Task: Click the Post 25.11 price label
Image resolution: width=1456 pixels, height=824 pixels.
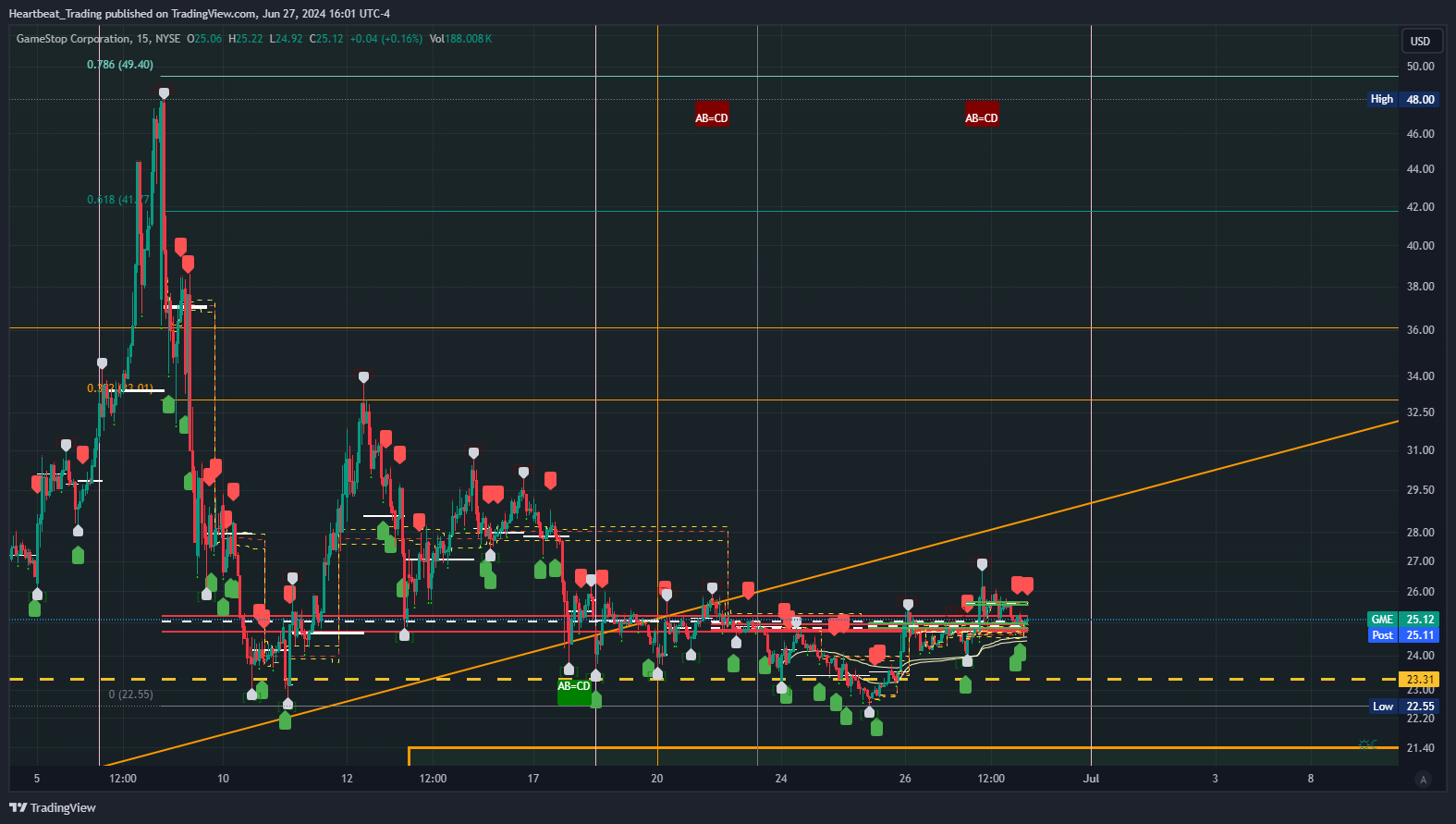Action: 1402,635
